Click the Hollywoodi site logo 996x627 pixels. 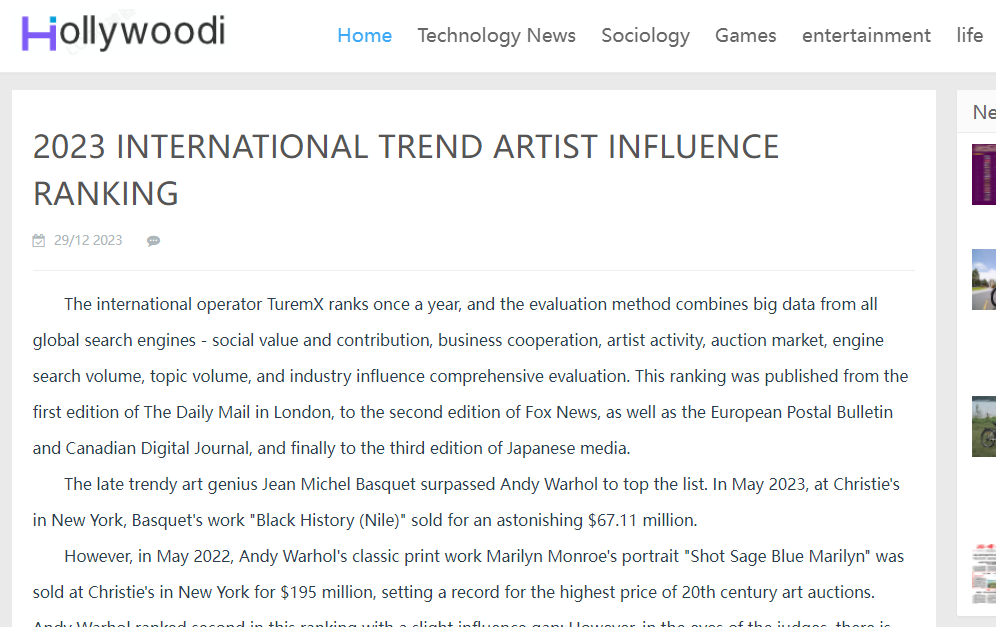123,32
